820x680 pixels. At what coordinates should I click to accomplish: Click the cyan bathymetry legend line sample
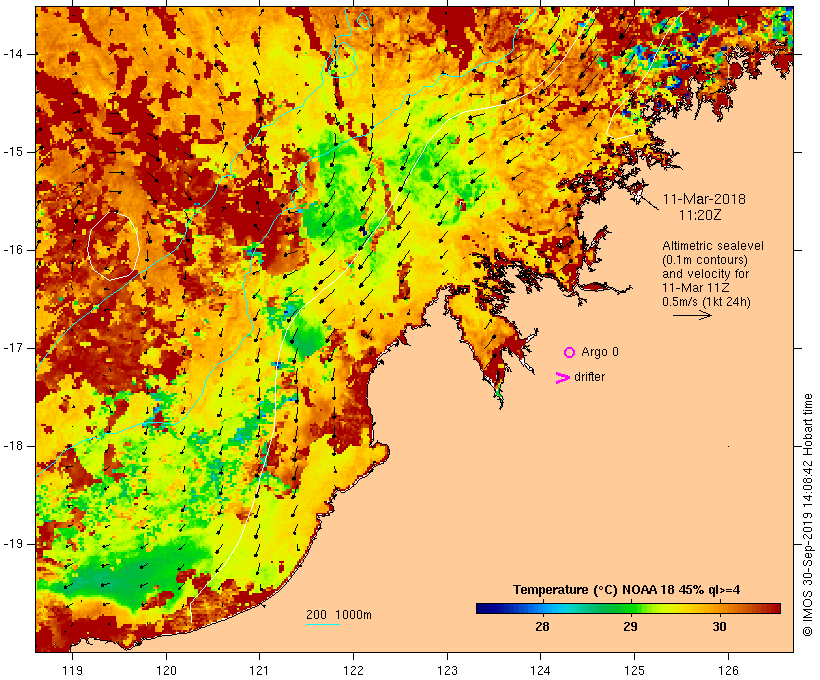(x=323, y=624)
